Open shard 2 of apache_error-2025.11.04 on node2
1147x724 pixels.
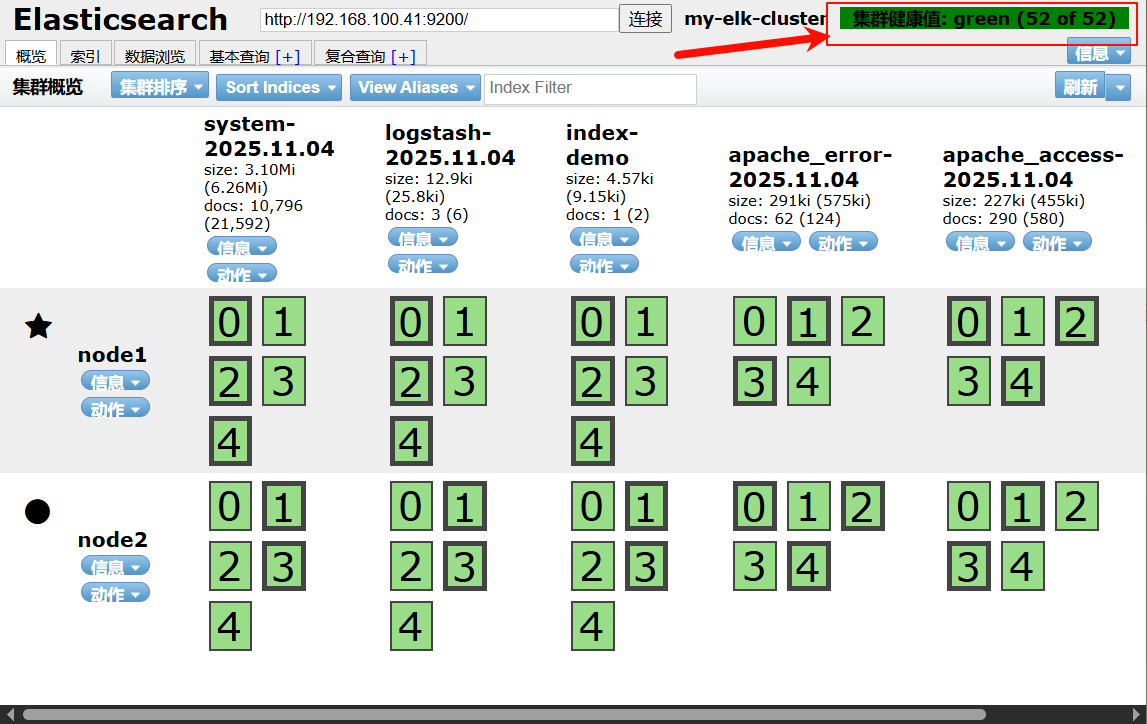(x=862, y=506)
